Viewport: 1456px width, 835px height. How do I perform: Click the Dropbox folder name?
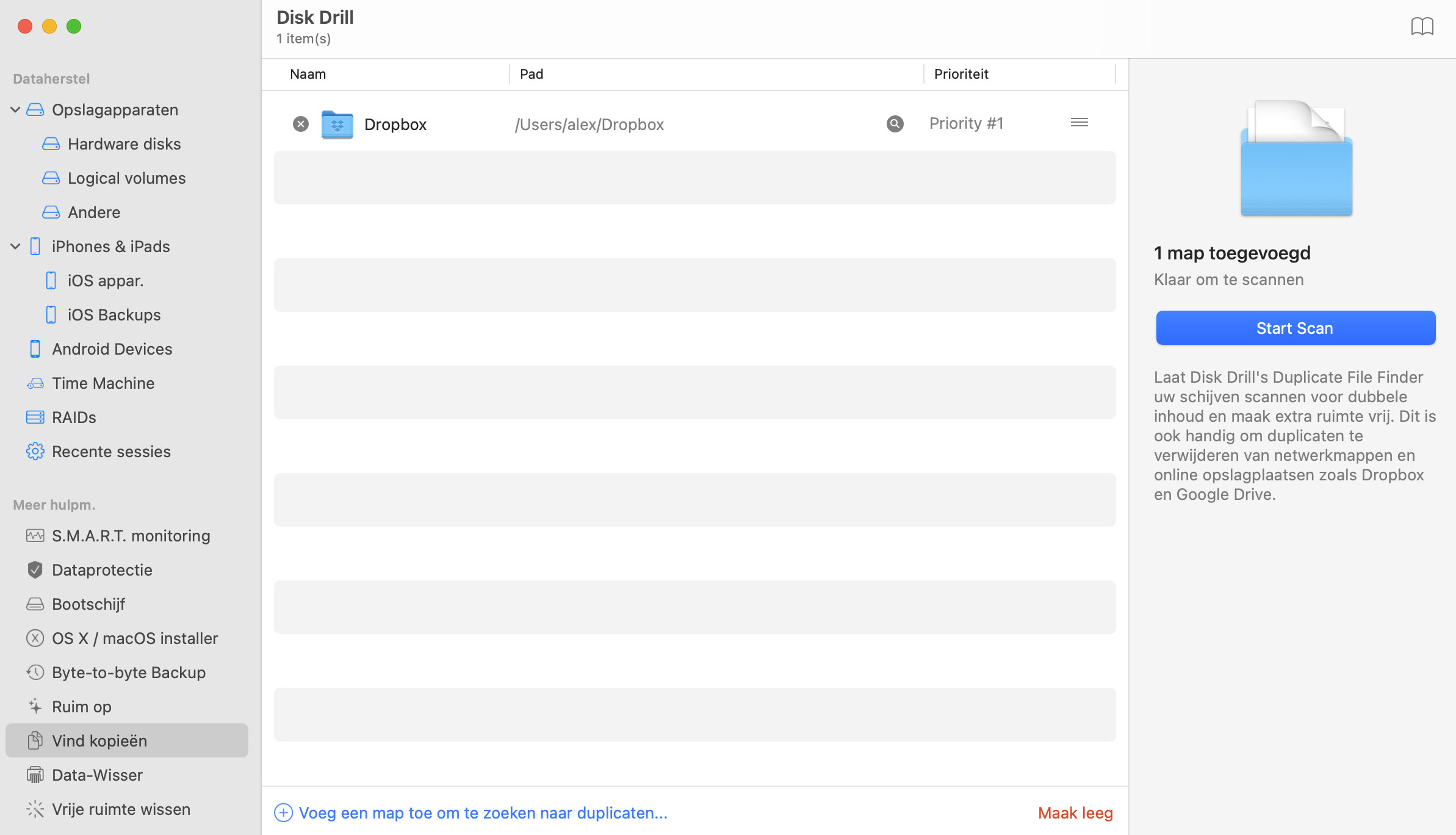coord(395,125)
